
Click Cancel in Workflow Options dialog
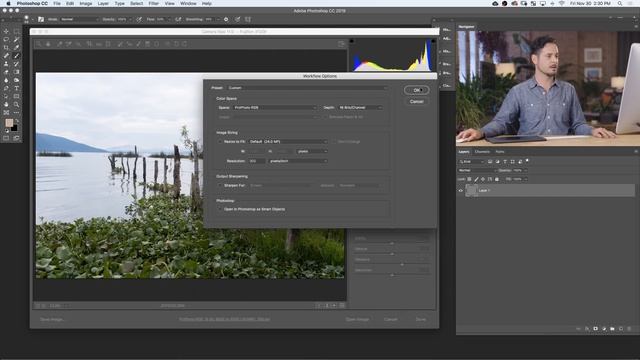pyautogui.click(x=416, y=102)
